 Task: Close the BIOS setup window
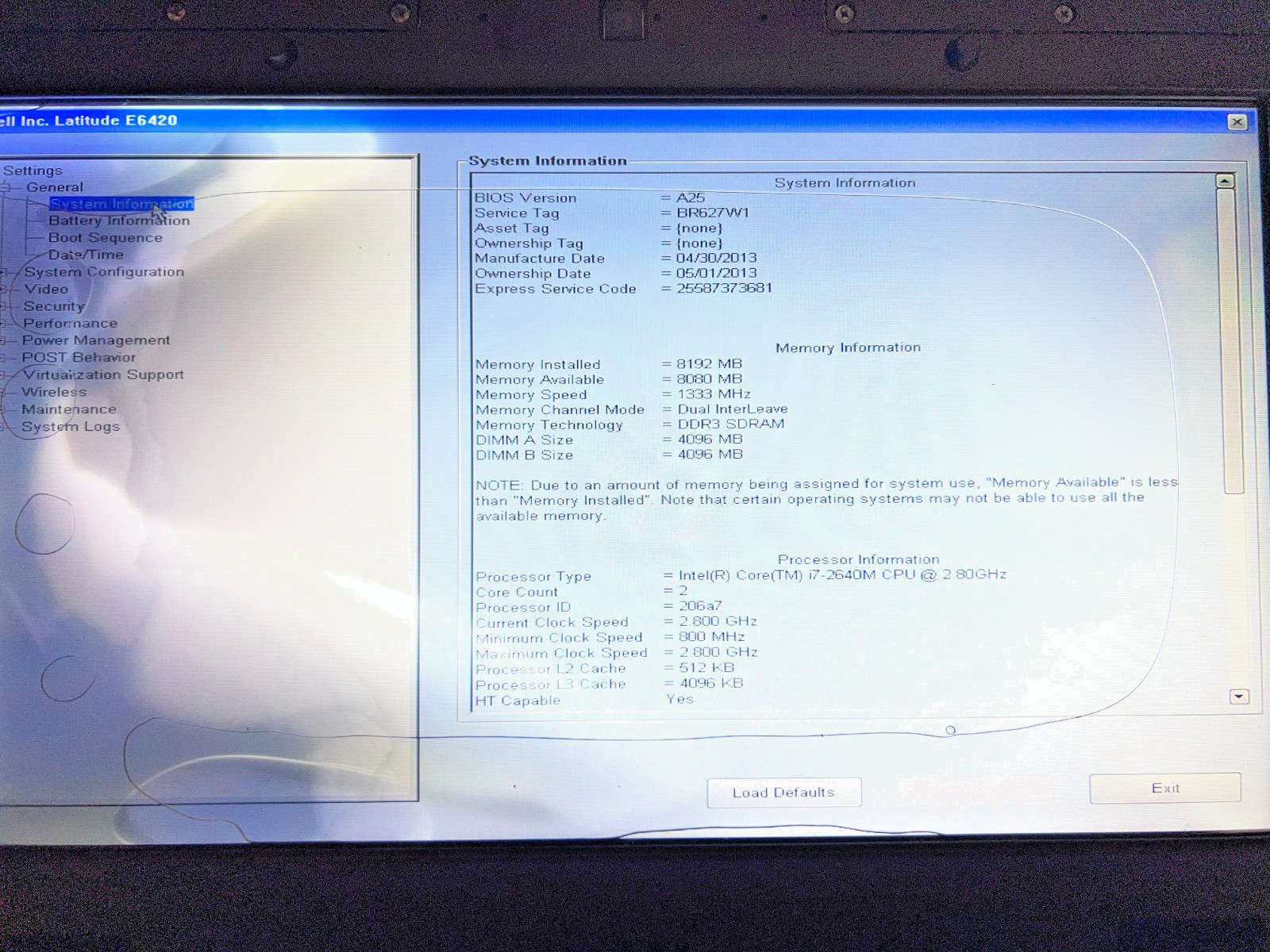tap(1237, 122)
